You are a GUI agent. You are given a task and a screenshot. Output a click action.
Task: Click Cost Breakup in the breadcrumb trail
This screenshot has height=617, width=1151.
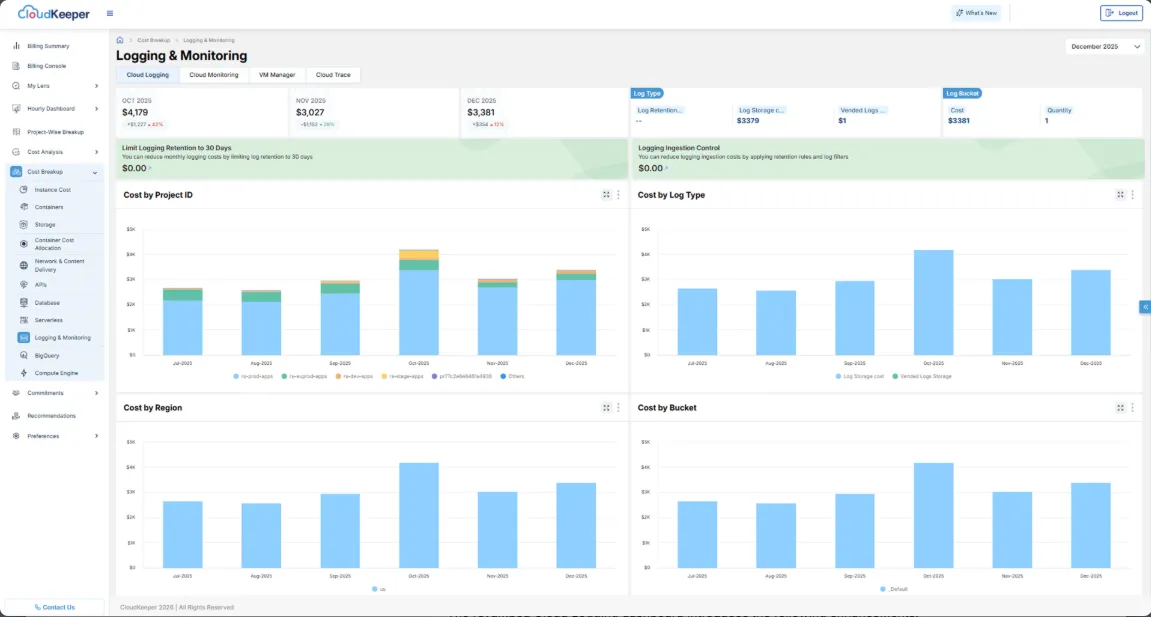152,40
